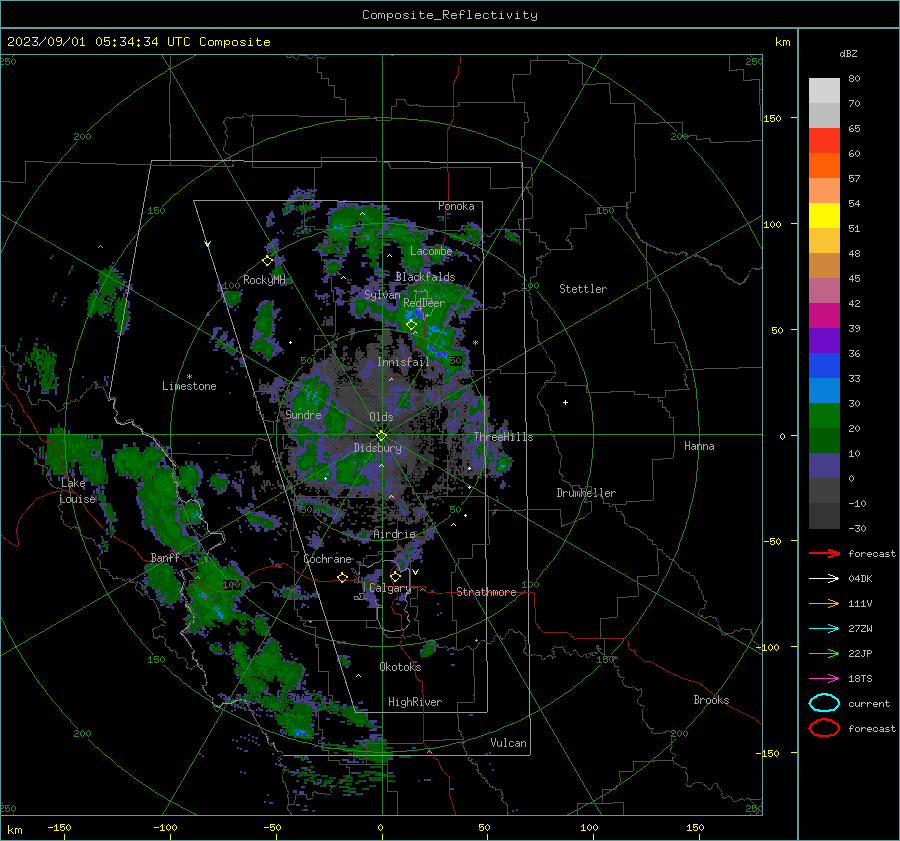Click the asterisk marker above Limestone
900x841 pixels.
click(189, 377)
